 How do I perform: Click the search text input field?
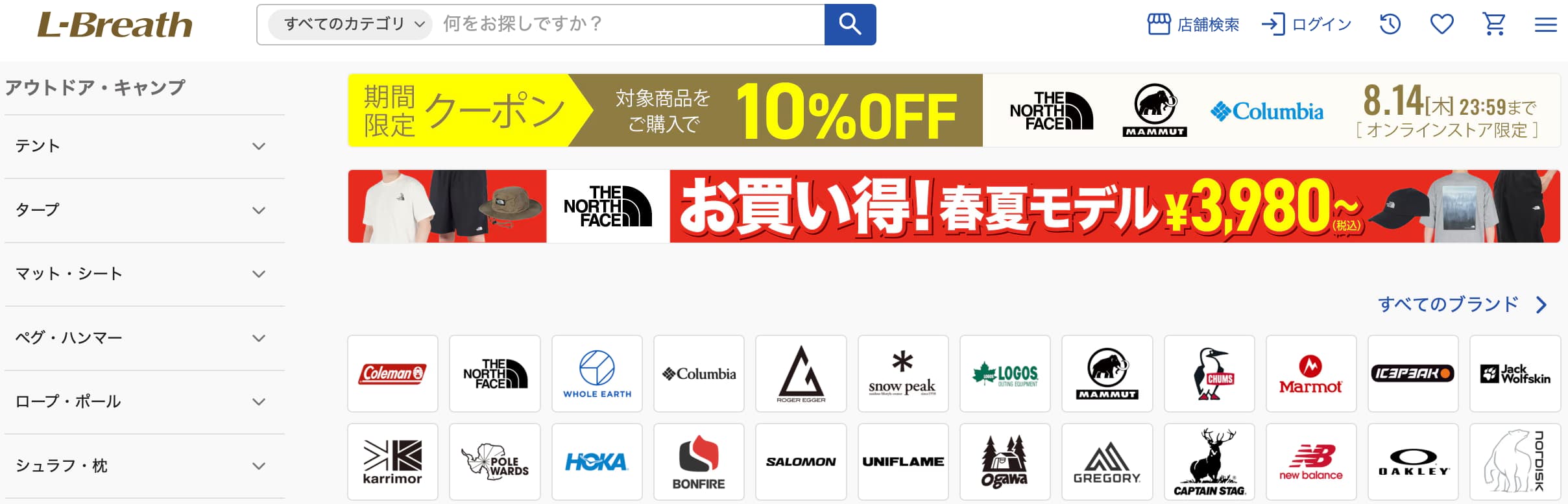pos(629,25)
